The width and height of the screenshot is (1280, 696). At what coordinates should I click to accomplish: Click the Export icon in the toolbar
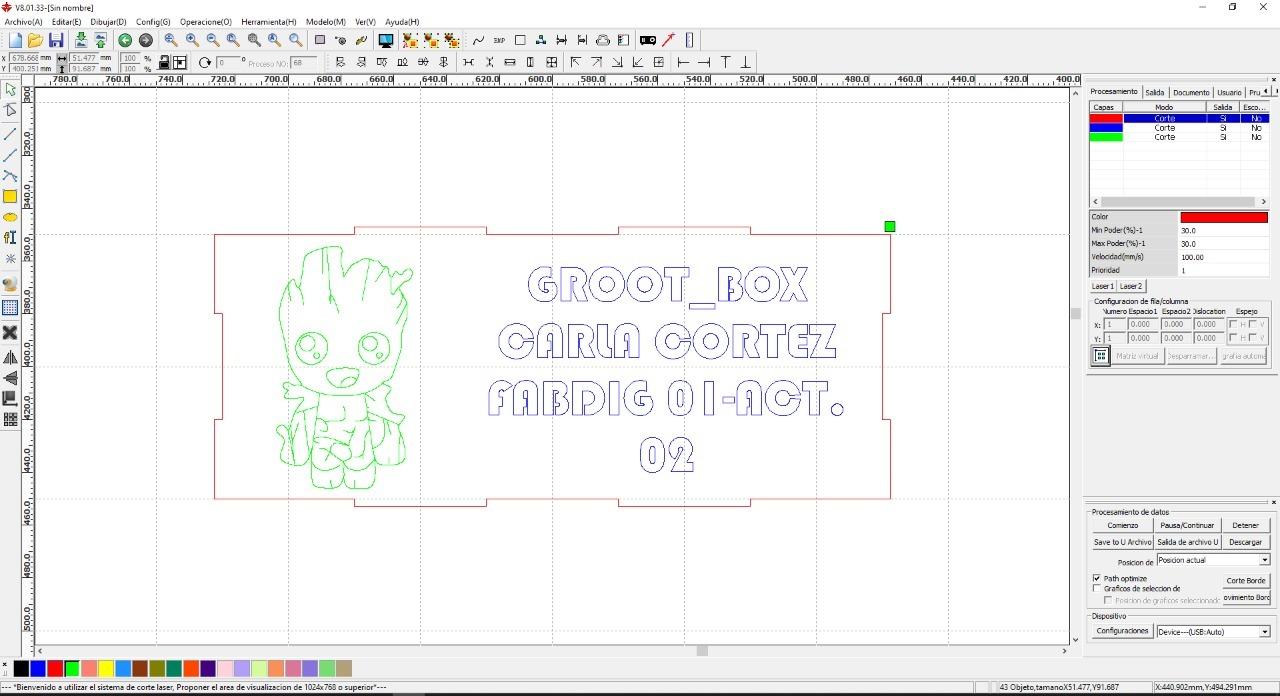point(100,40)
